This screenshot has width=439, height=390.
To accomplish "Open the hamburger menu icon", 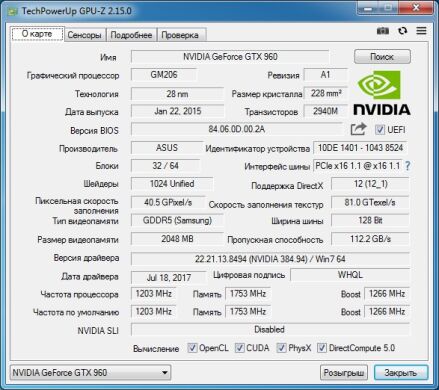I will 421,31.
